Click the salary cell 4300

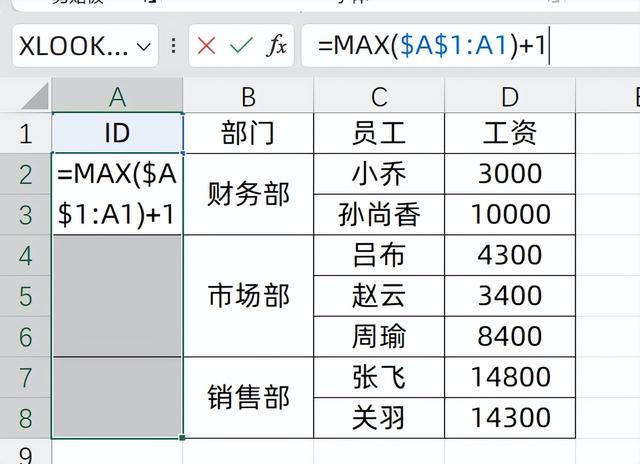[x=510, y=255]
